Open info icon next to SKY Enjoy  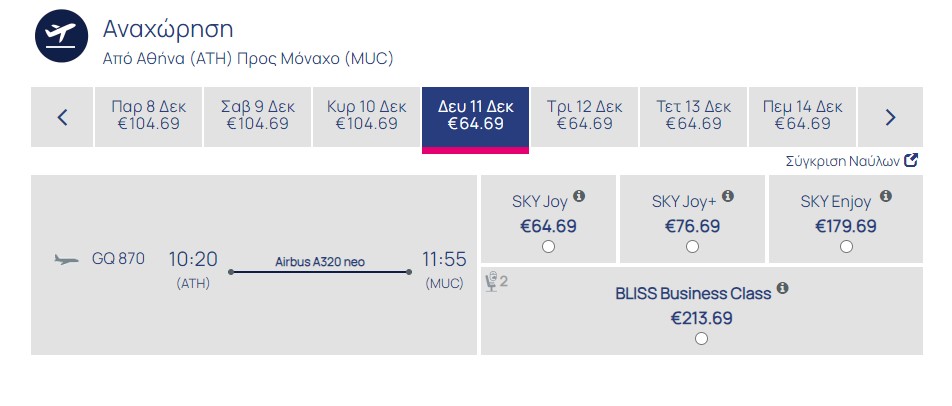click(886, 196)
